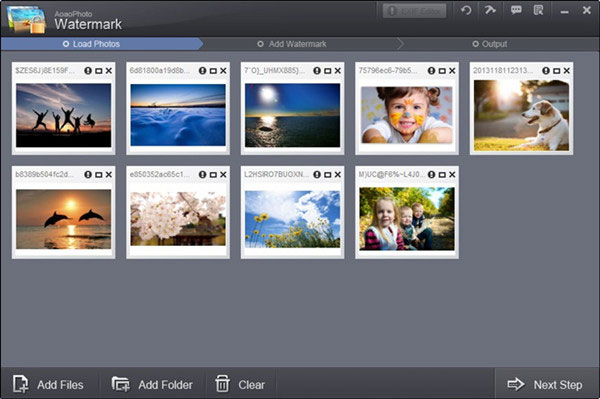Select the blue snow landscape thumbnail

178,115
